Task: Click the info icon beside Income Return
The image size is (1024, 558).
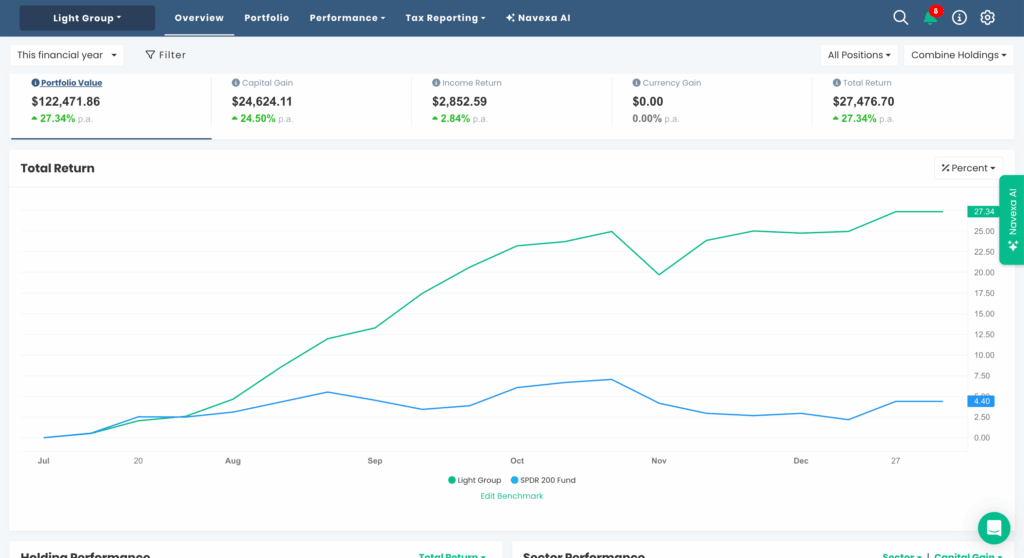Action: [x=436, y=83]
